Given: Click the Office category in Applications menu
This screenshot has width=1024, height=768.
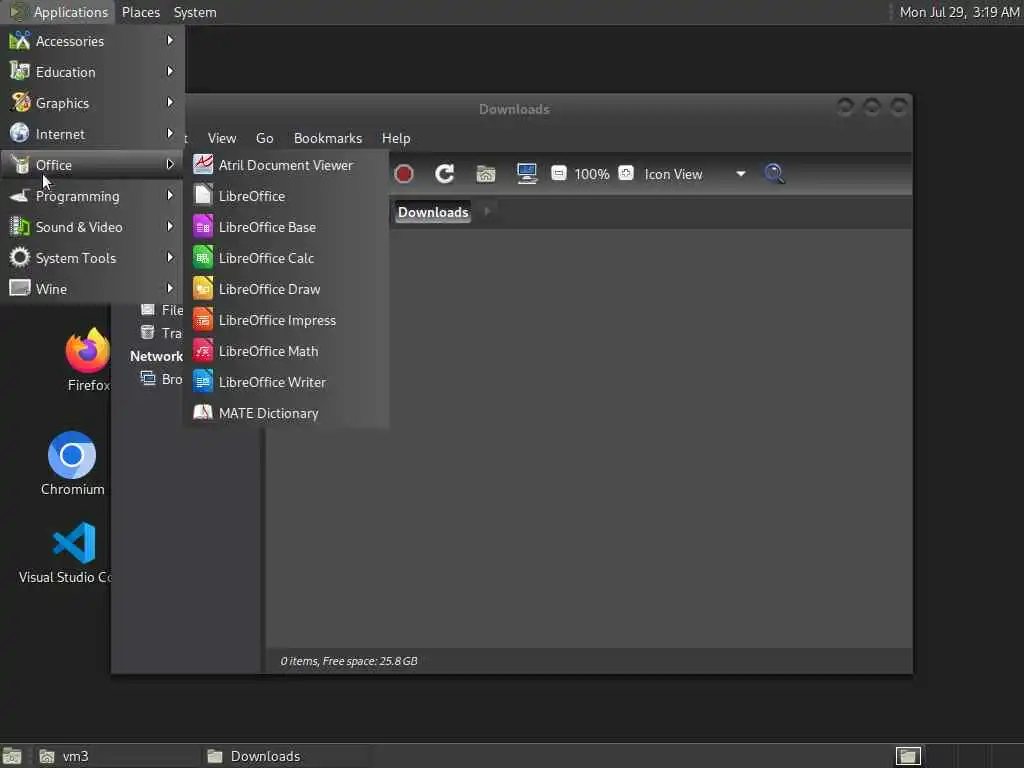Looking at the screenshot, I should click(92, 165).
